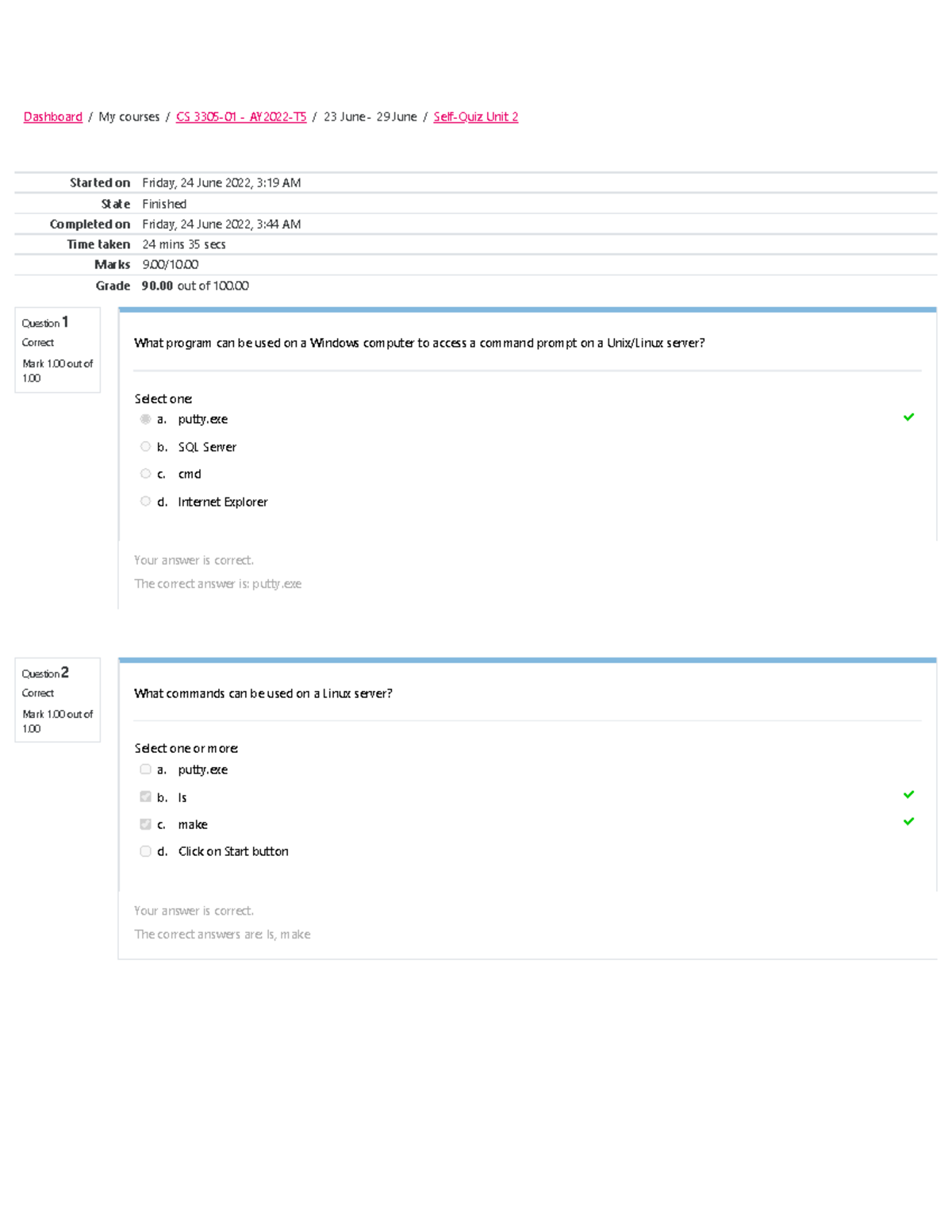Viewport: 952px width, 1232px height.
Task: Click My courses in the breadcrumb
Action: click(129, 116)
